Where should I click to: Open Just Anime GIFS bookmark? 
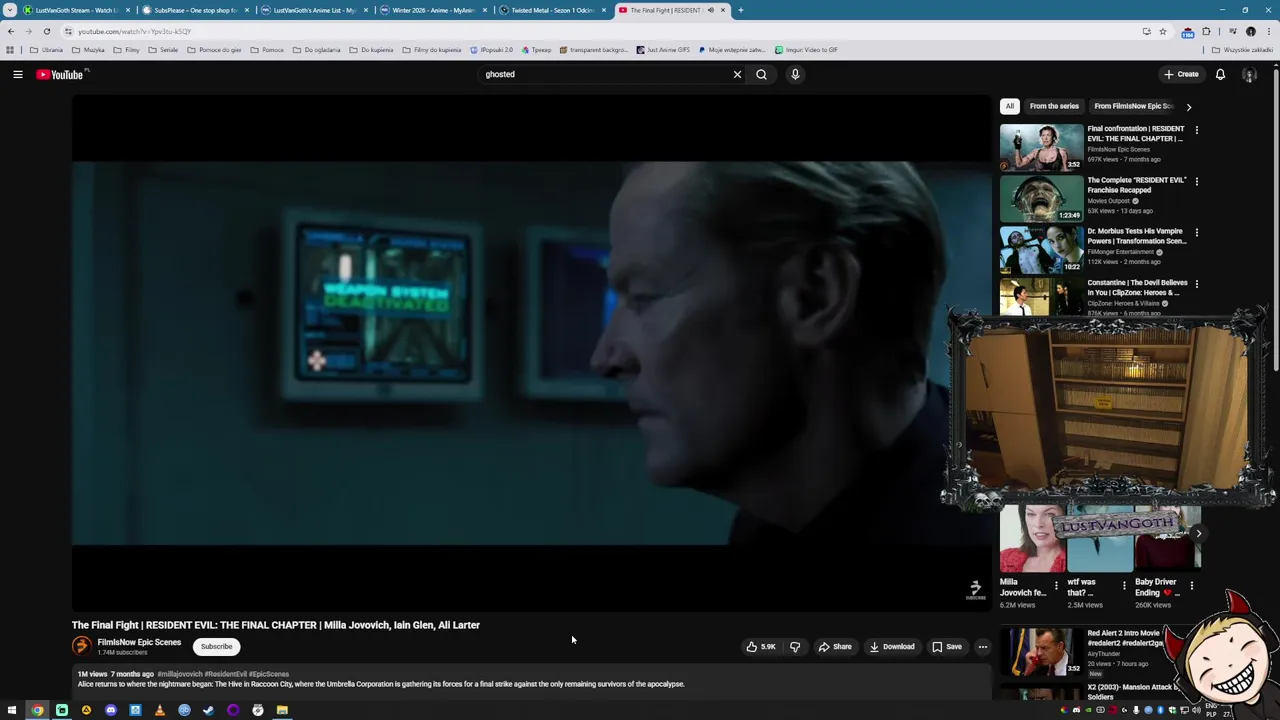(x=663, y=49)
